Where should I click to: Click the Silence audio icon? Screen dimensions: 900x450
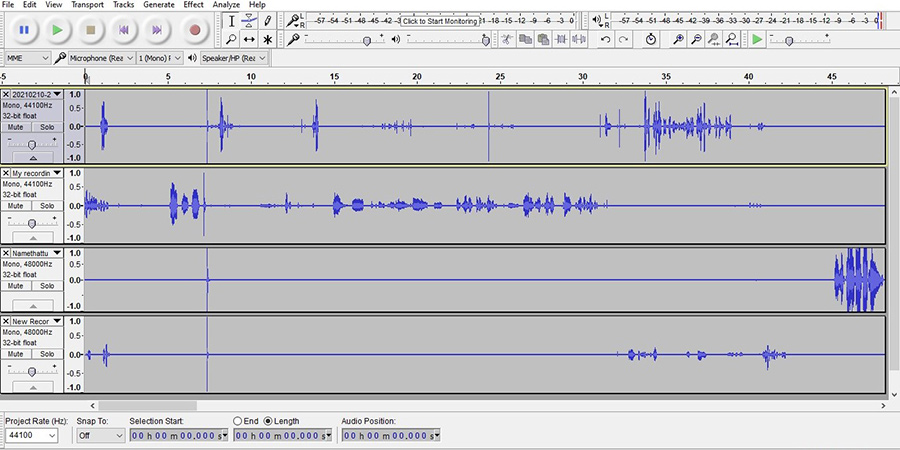[x=579, y=40]
